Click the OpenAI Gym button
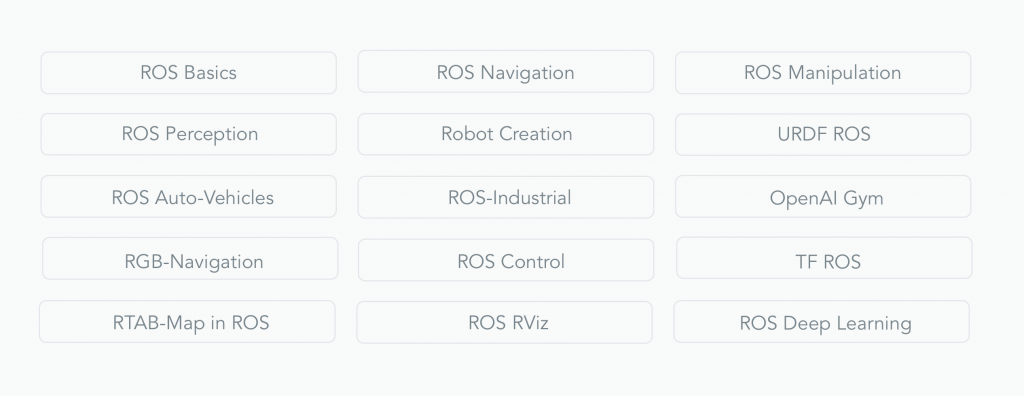 (x=823, y=197)
